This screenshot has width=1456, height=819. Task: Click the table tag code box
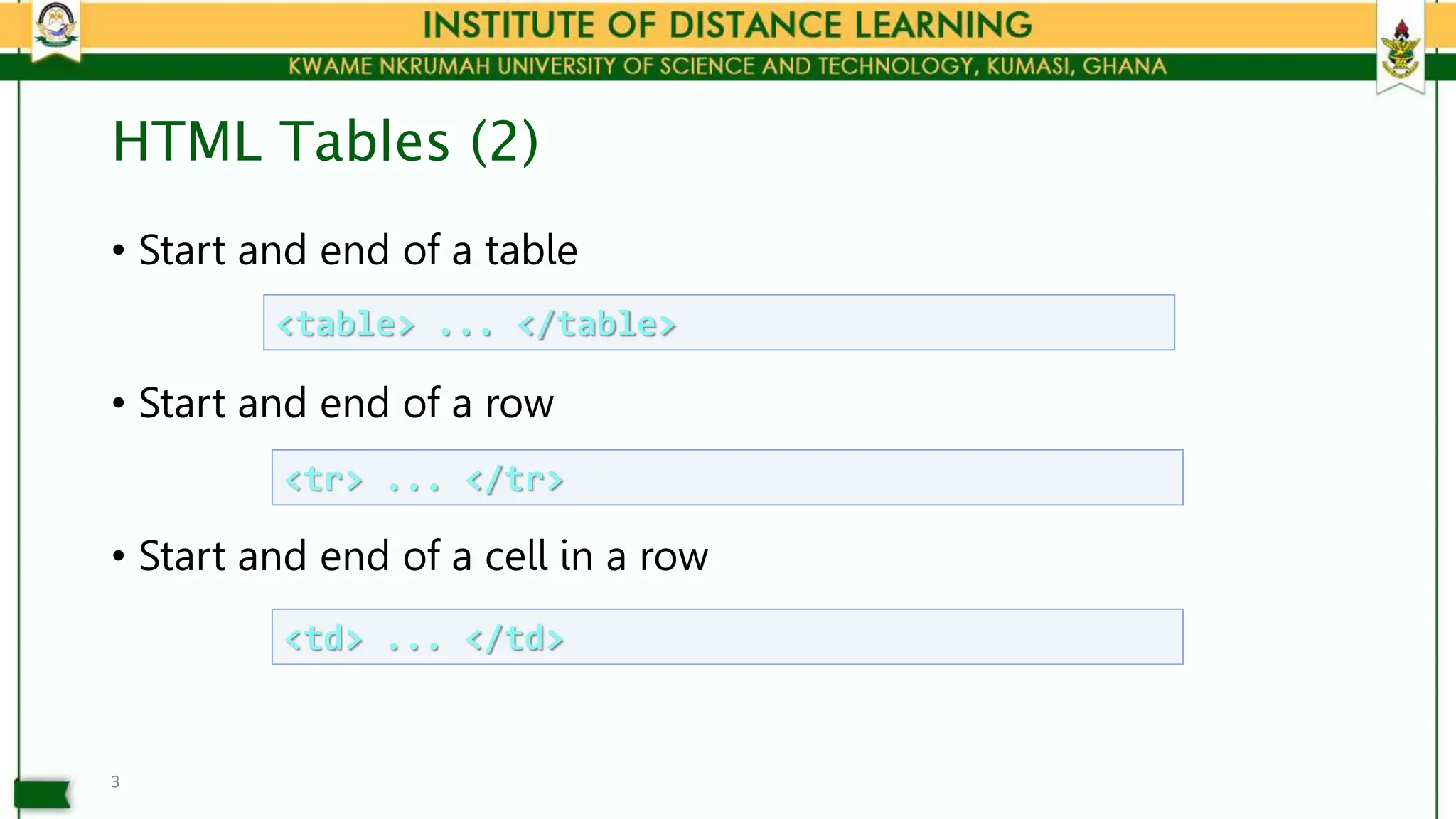point(719,323)
